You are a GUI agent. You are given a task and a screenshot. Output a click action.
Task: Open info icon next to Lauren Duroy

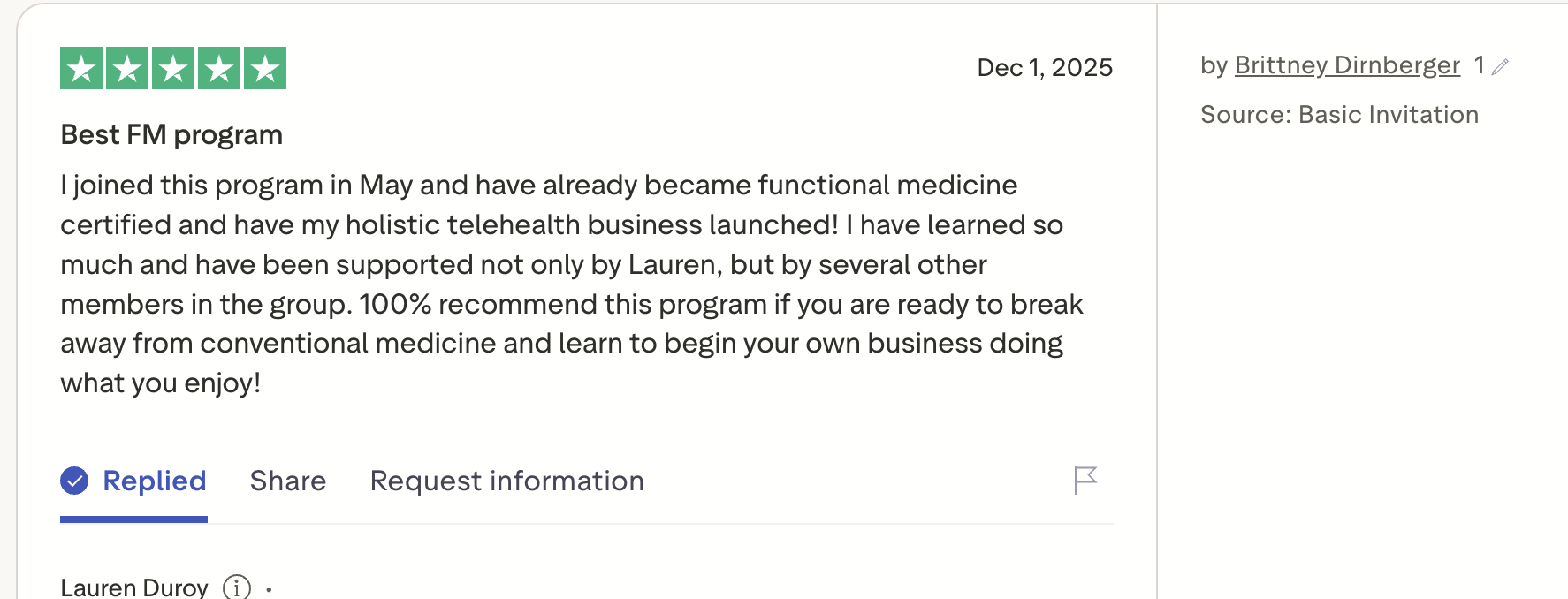[x=237, y=587]
